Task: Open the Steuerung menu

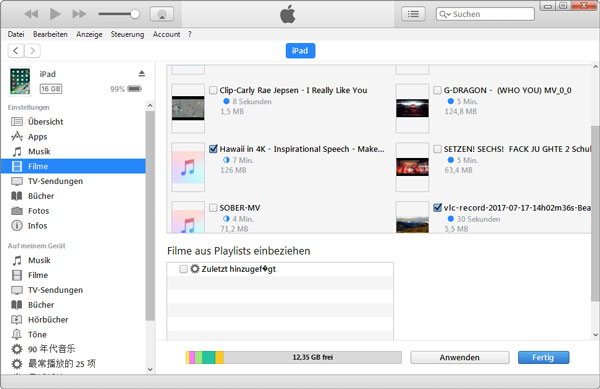Action: [x=127, y=34]
